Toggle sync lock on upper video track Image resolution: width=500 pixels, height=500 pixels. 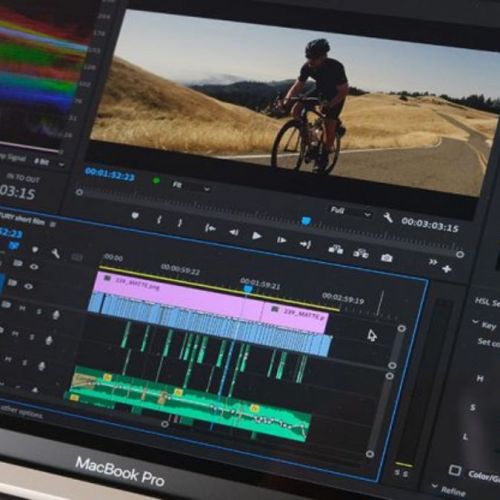click(18, 264)
